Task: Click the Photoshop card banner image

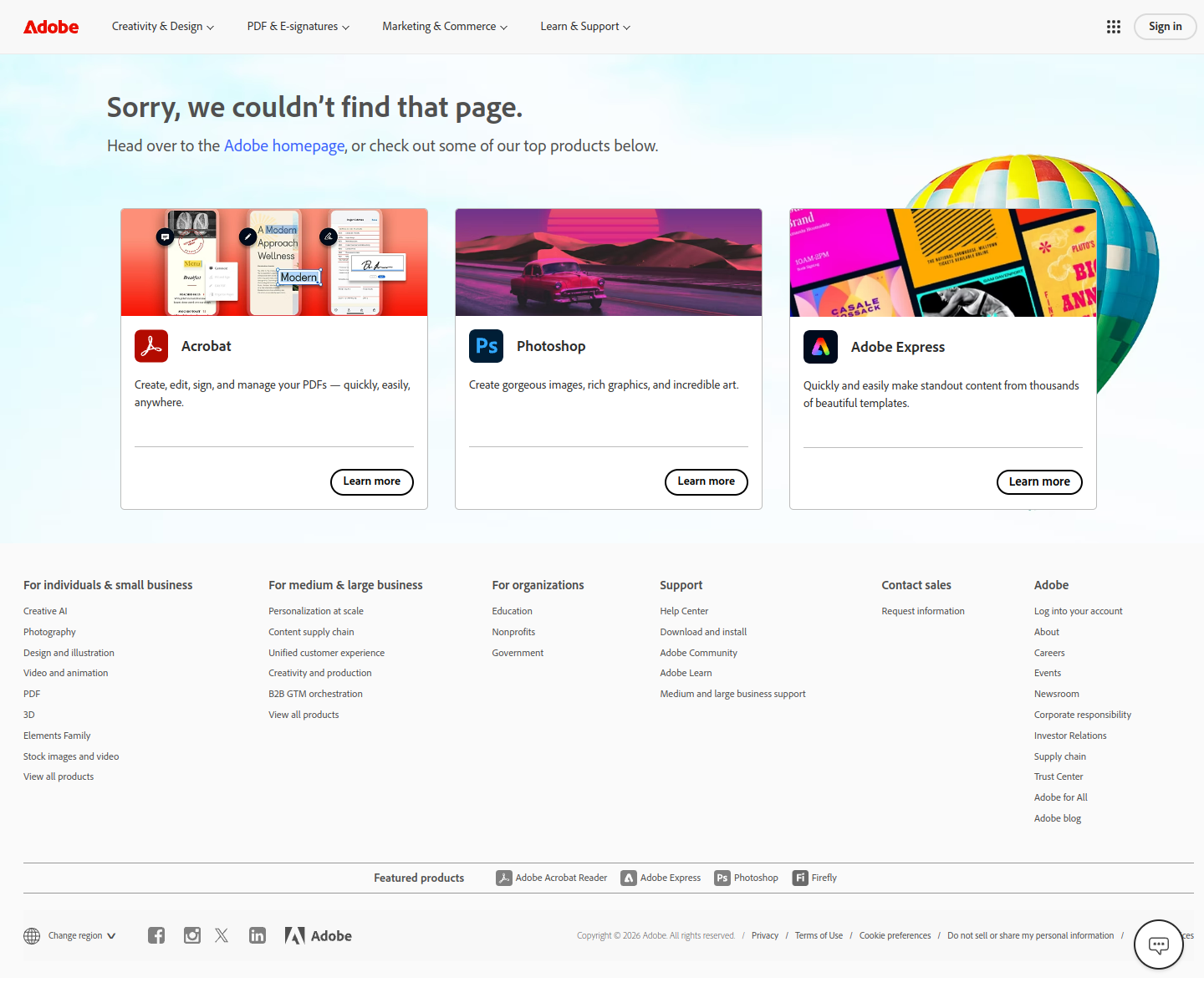Action: (x=609, y=262)
